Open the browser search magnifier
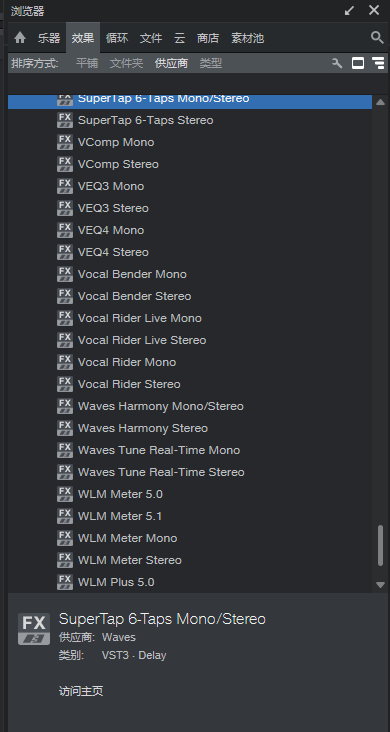This screenshot has height=732, width=390. click(x=377, y=38)
